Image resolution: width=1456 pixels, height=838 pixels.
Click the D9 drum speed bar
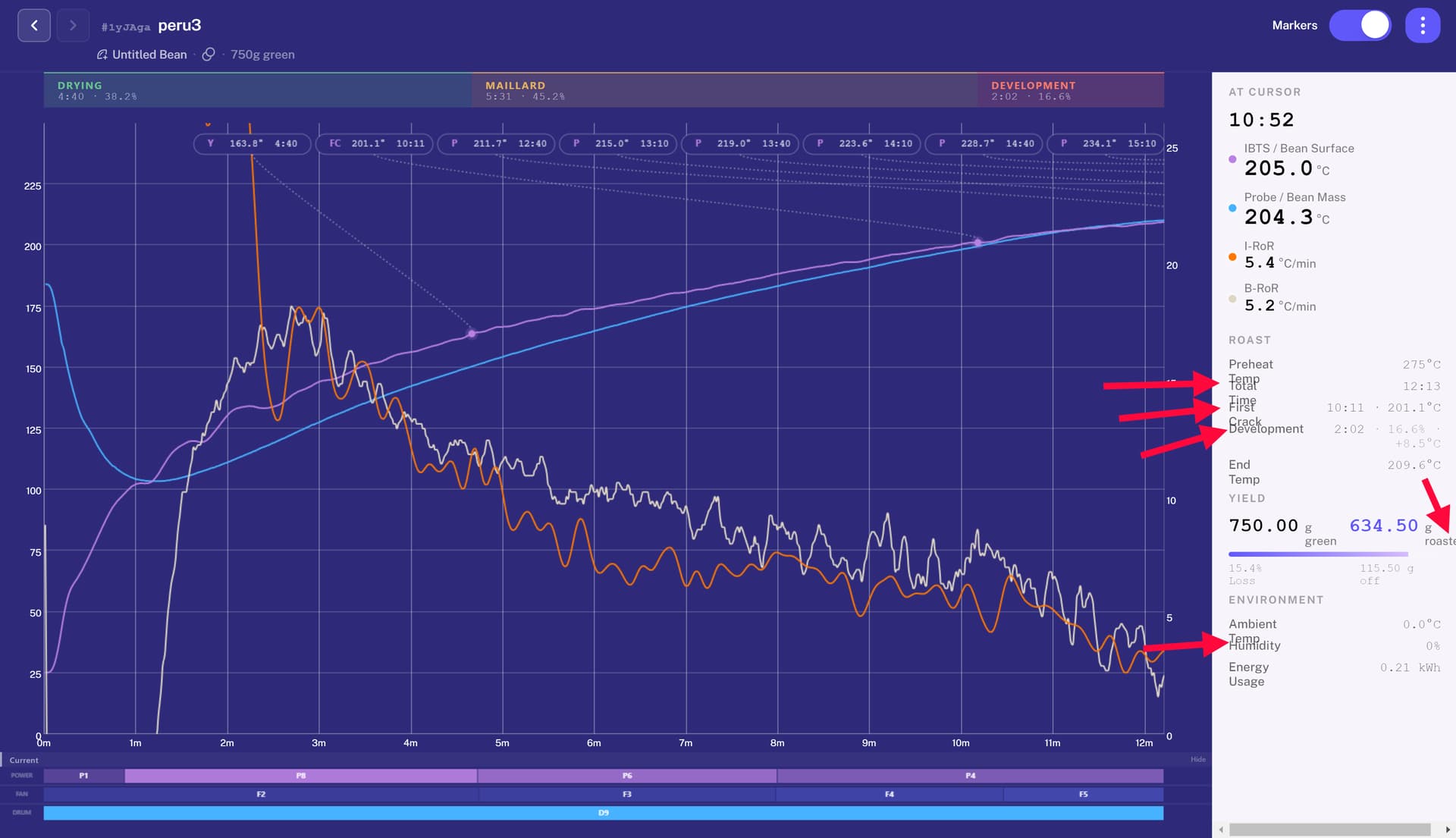(x=604, y=813)
